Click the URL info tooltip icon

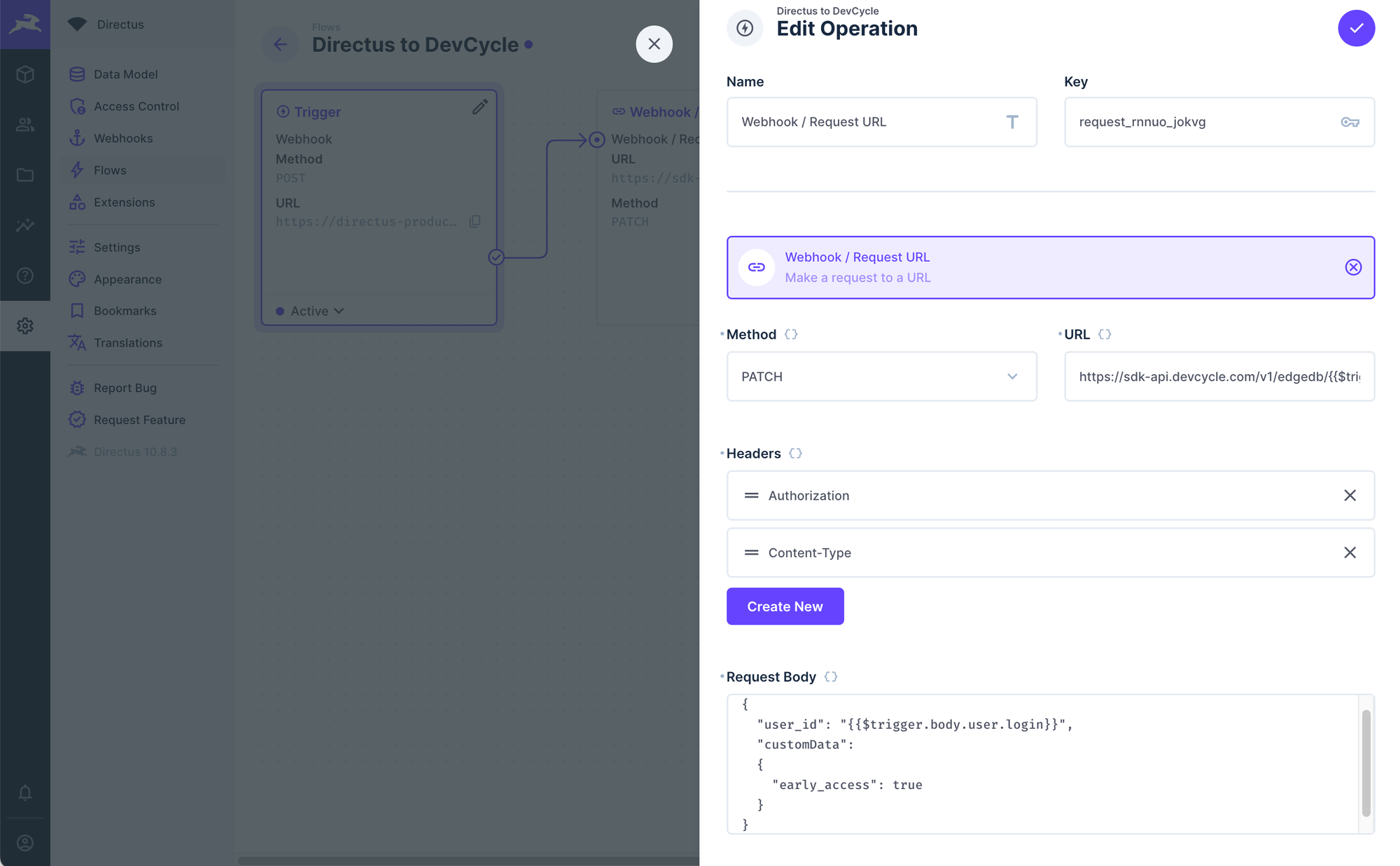click(1105, 334)
